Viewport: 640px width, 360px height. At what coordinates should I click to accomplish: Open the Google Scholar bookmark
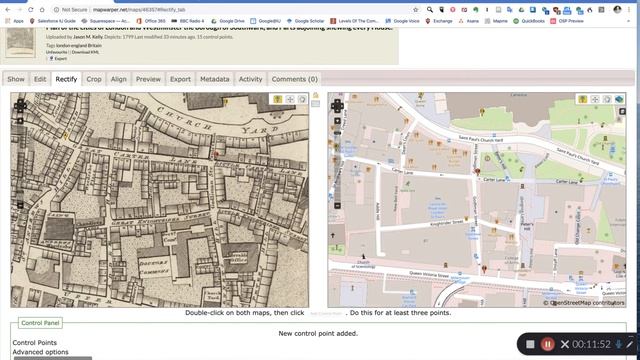[305, 21]
